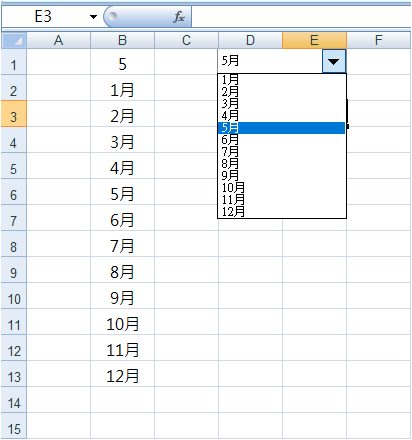This screenshot has height=440, width=412.
Task: Select column A header
Action: 58,41
